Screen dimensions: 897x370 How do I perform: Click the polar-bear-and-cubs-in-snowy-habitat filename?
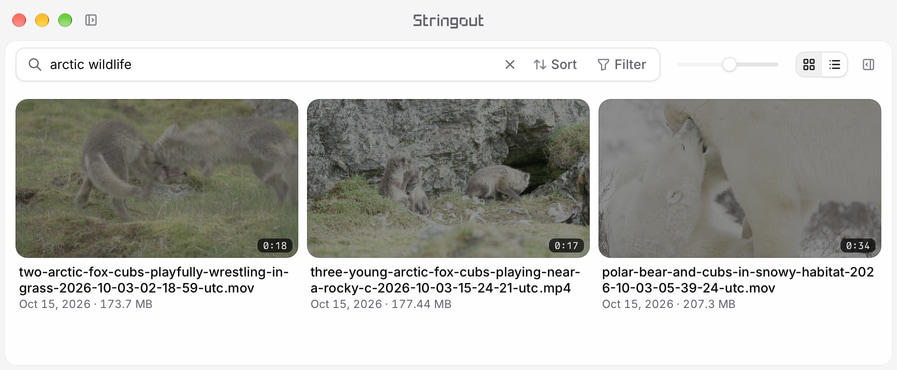point(738,280)
